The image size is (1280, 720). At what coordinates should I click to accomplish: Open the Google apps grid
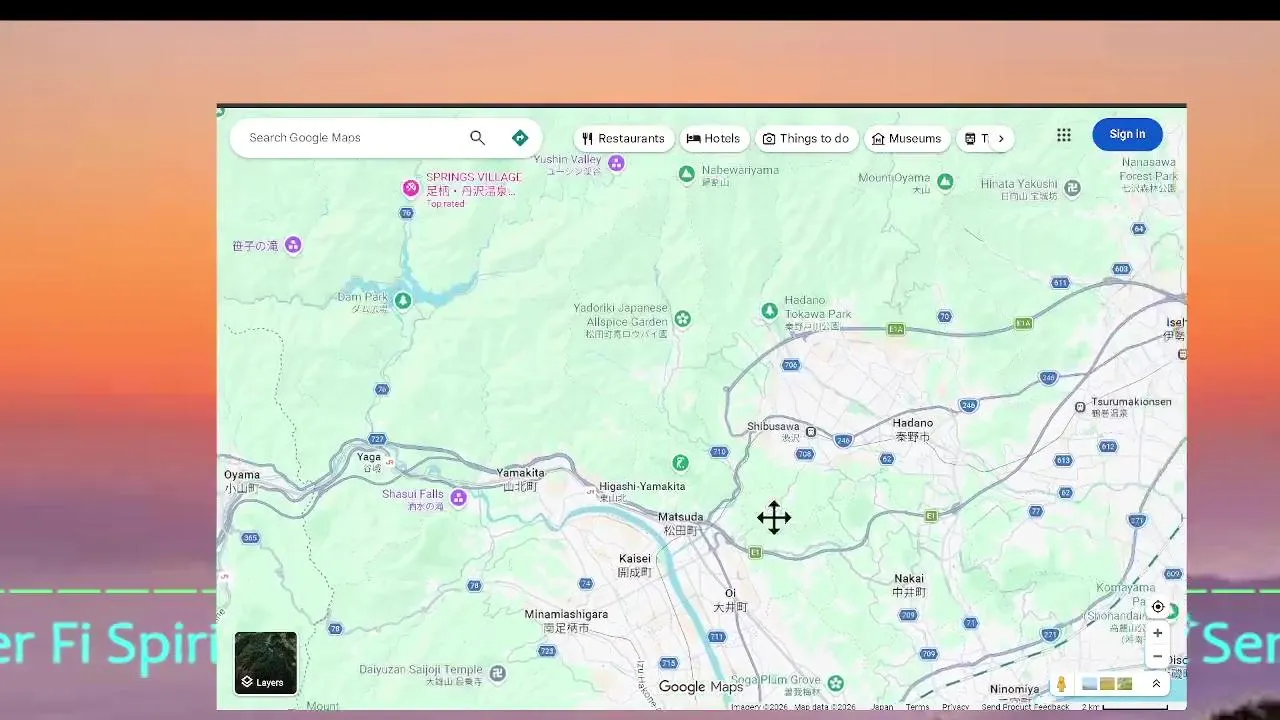pyautogui.click(x=1064, y=135)
